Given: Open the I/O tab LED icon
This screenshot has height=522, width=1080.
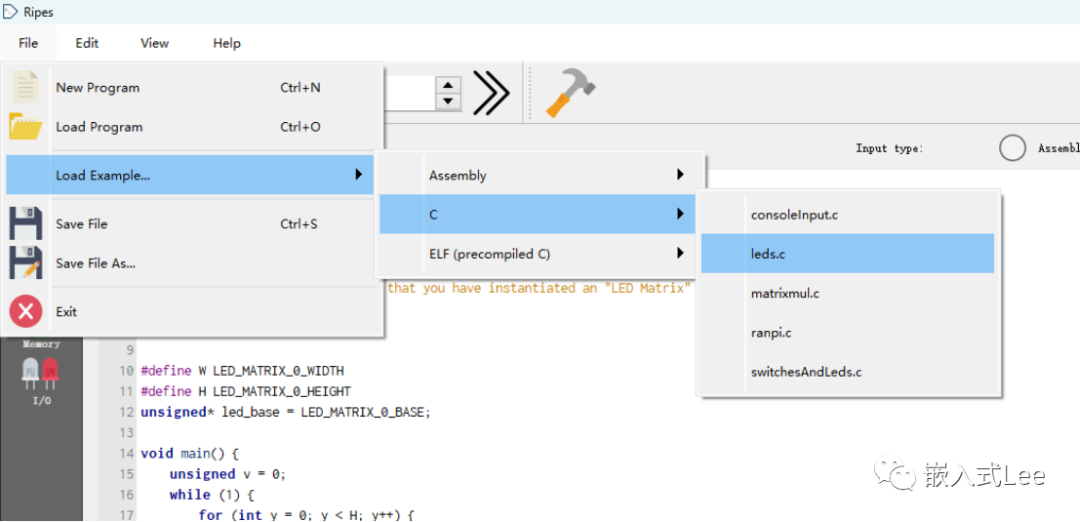Looking at the screenshot, I should [41, 376].
